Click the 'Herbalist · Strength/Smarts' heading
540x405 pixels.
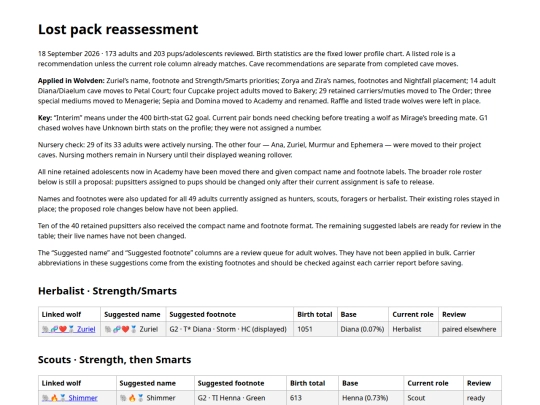tap(107, 291)
